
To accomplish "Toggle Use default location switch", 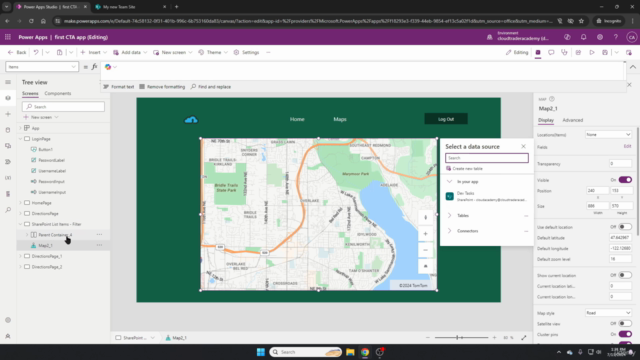I will tap(625, 227).
